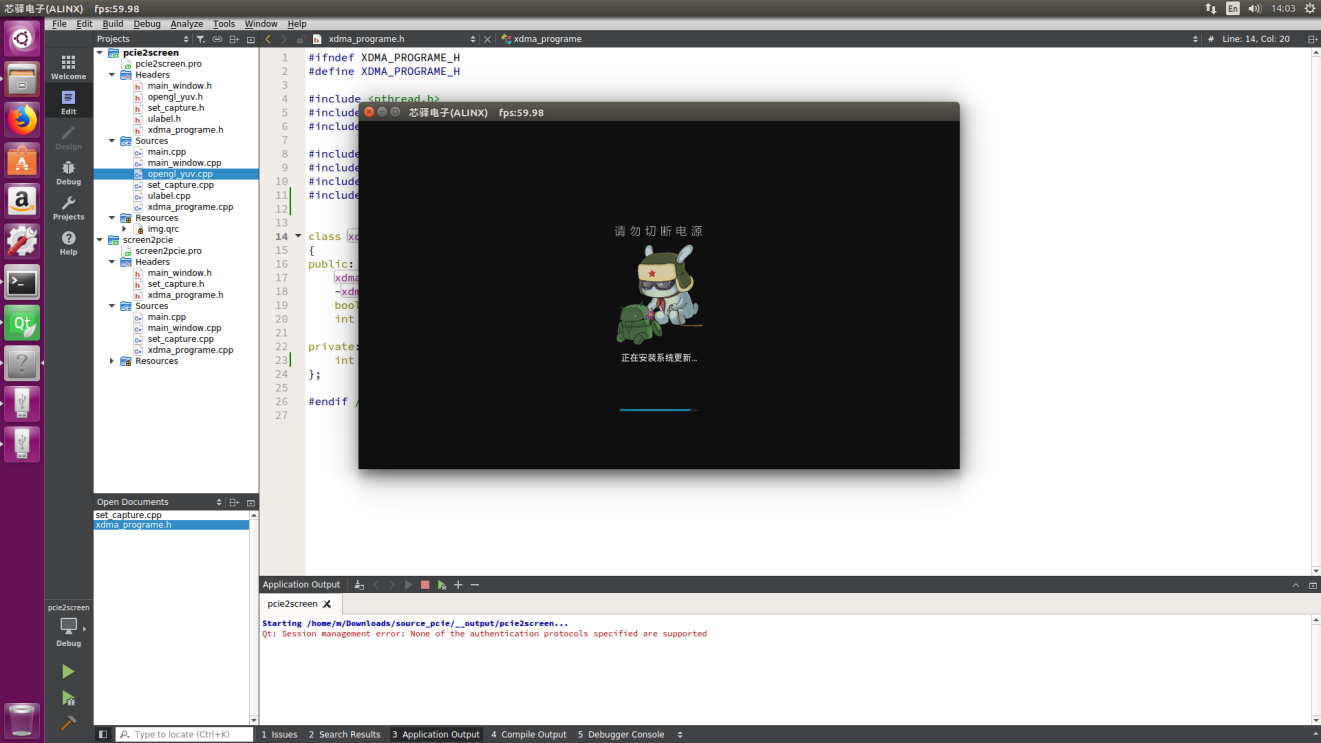Click the Line 14, Col 20 indicator
This screenshot has width=1321, height=743.
tap(1256, 39)
